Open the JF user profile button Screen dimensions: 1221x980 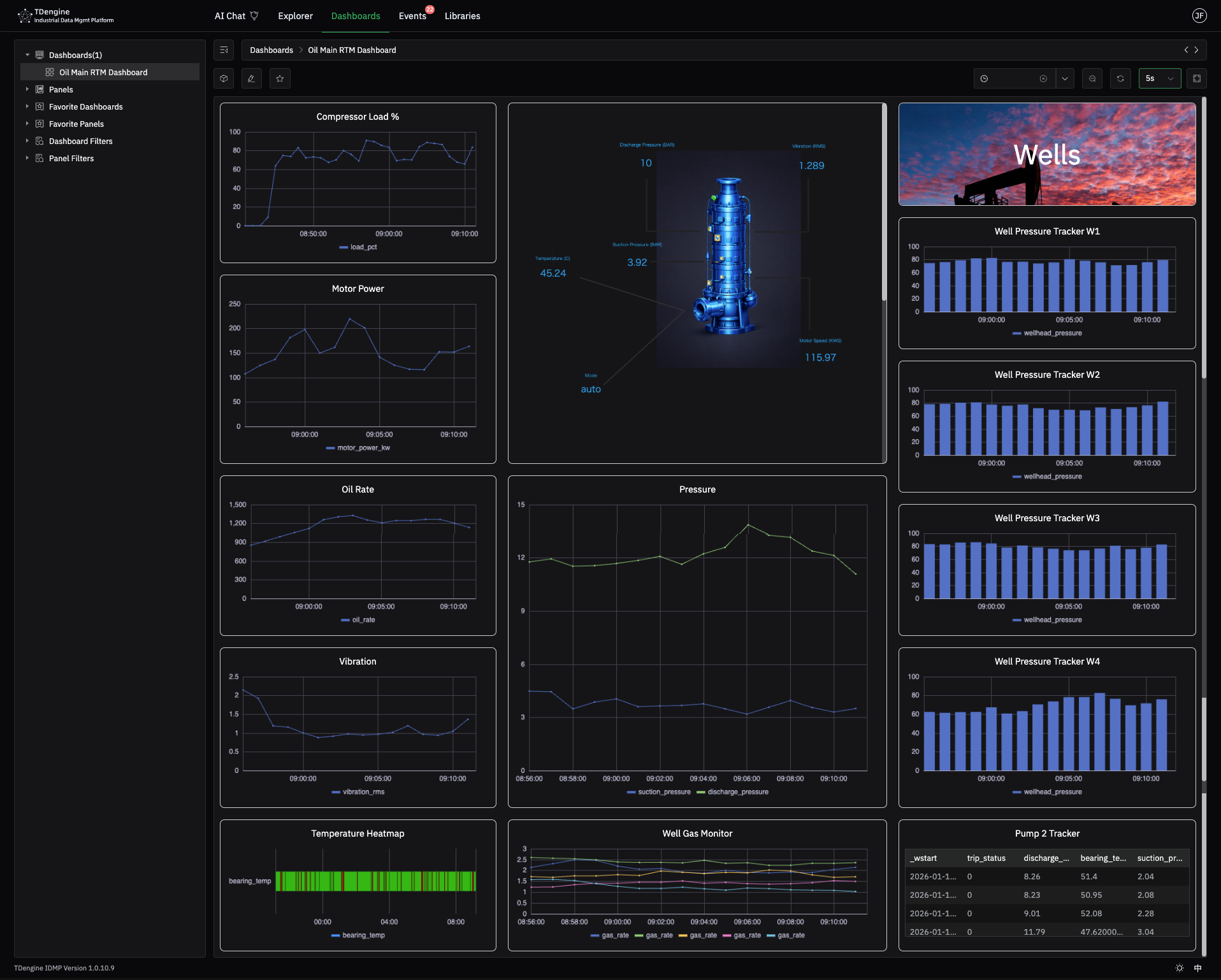click(1200, 15)
